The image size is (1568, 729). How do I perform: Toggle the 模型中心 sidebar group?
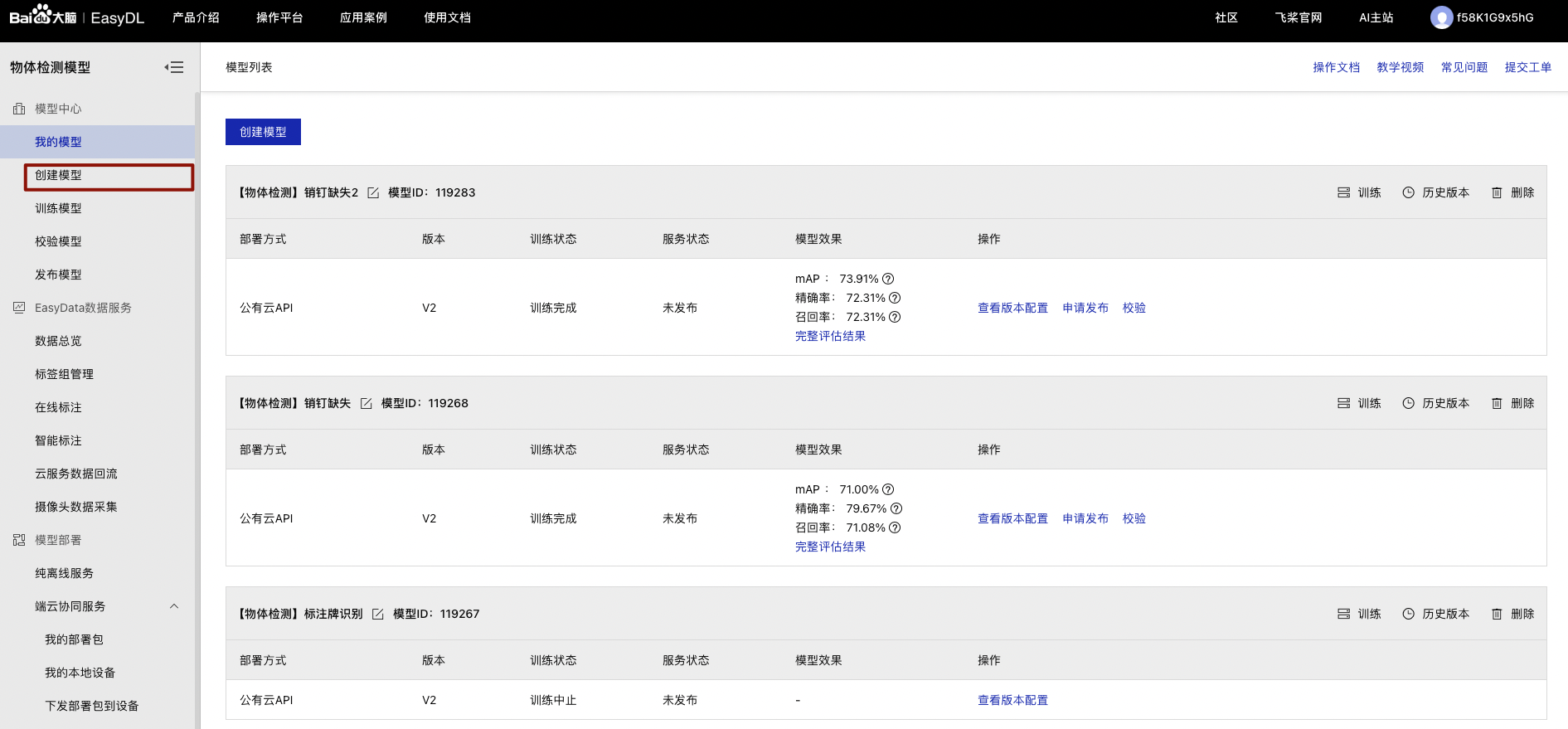coord(58,109)
